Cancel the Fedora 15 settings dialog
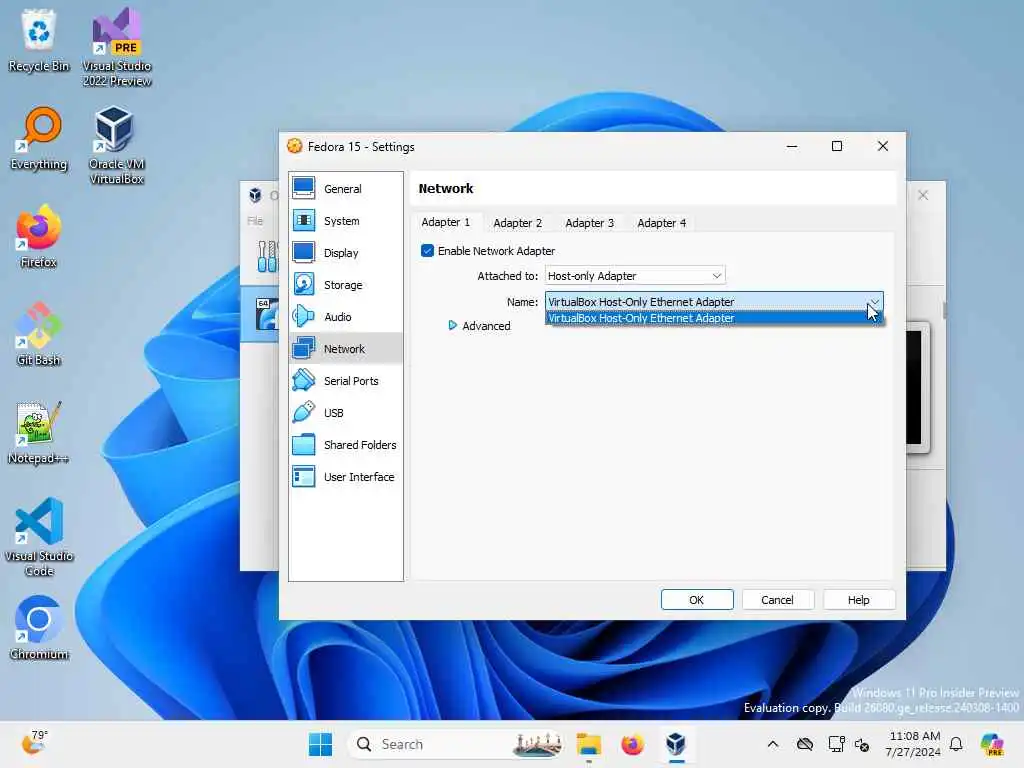Screen dimensions: 1024x768 coord(777,600)
